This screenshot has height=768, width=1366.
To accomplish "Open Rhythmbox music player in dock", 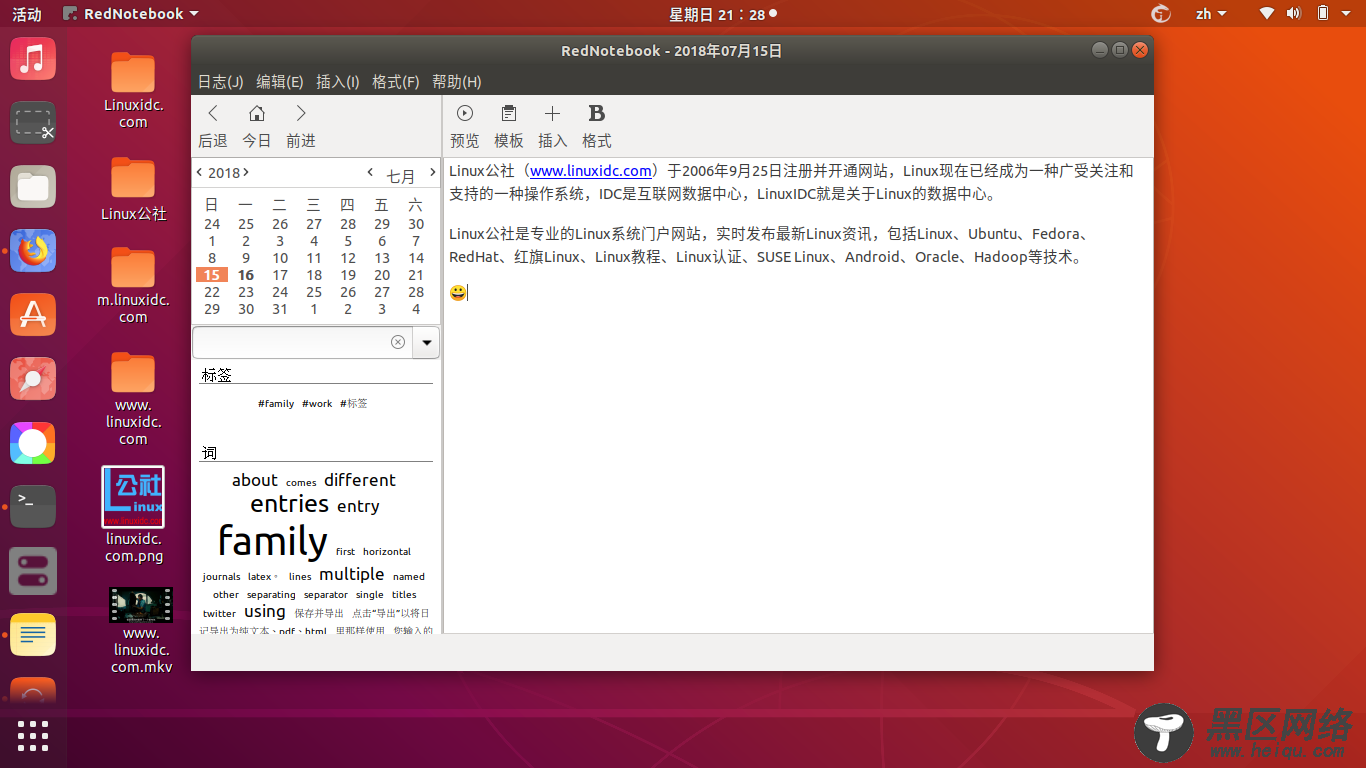I will click(33, 59).
